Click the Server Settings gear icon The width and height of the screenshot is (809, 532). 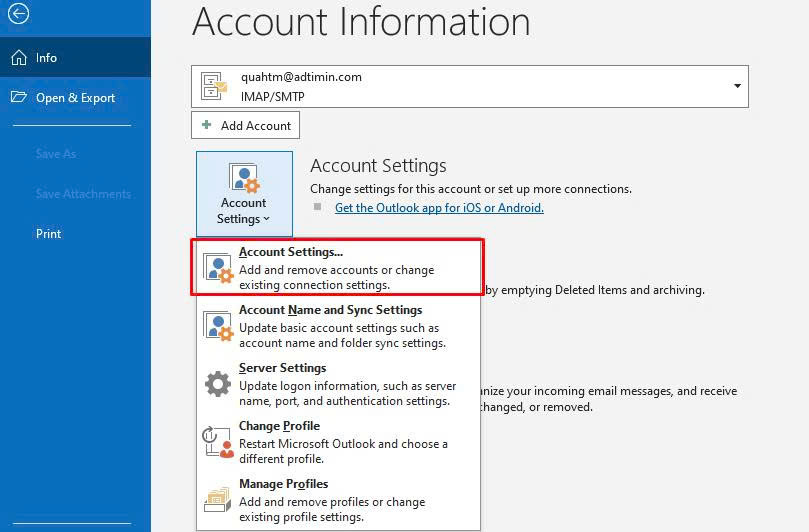click(218, 384)
